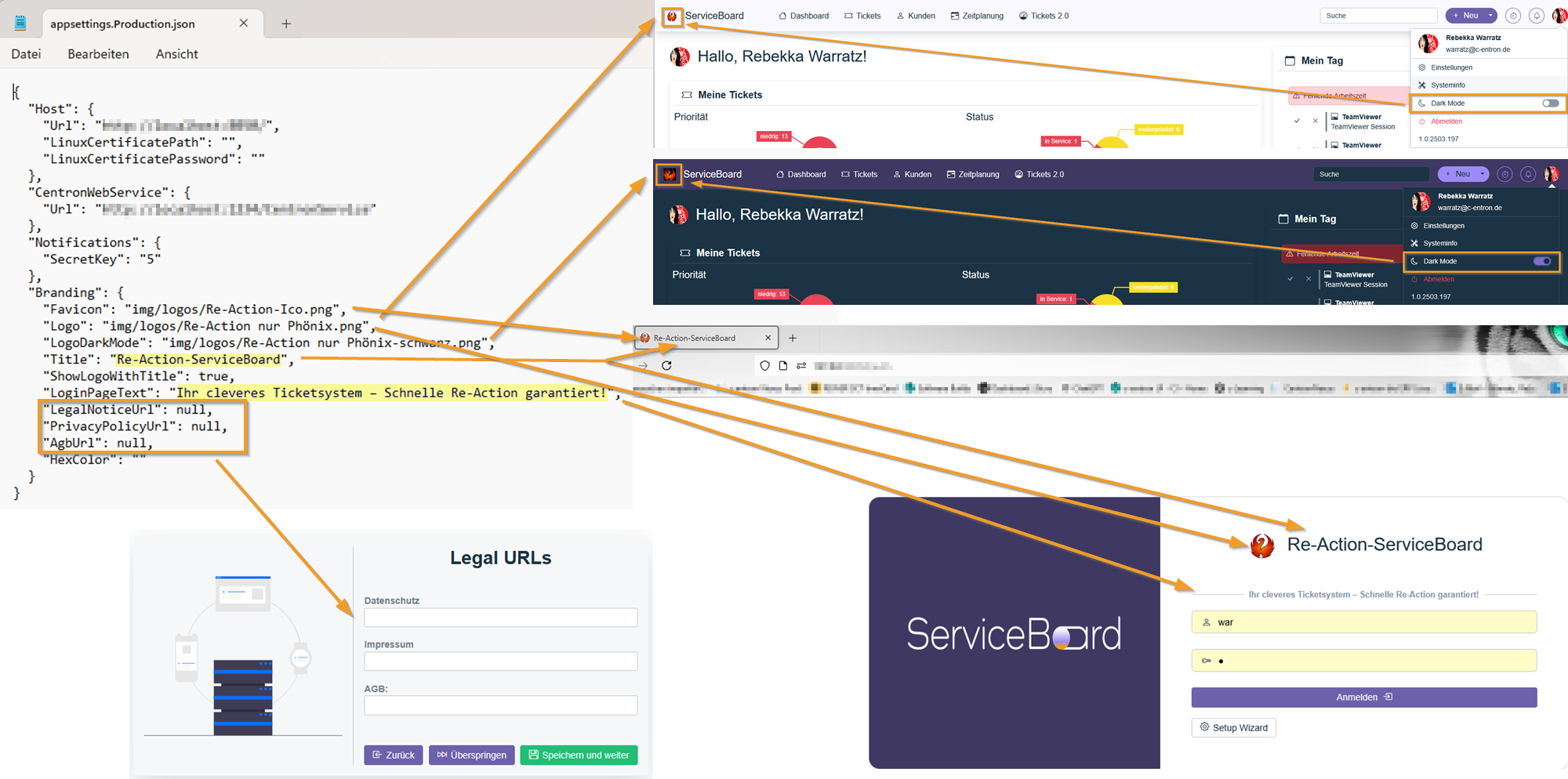Click the Anmelden login button
Viewport: 1568px width, 779px height.
[x=1363, y=697]
